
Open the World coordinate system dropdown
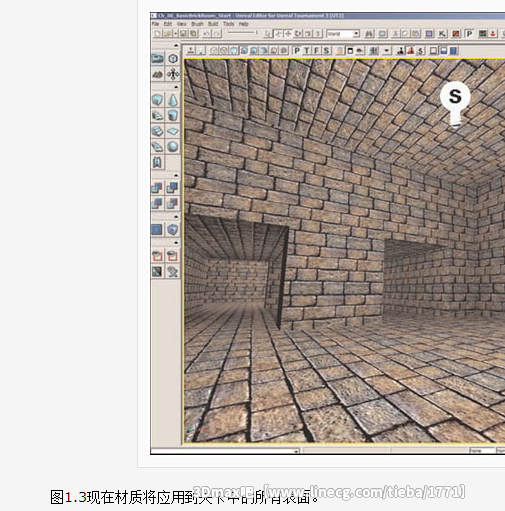pos(356,34)
